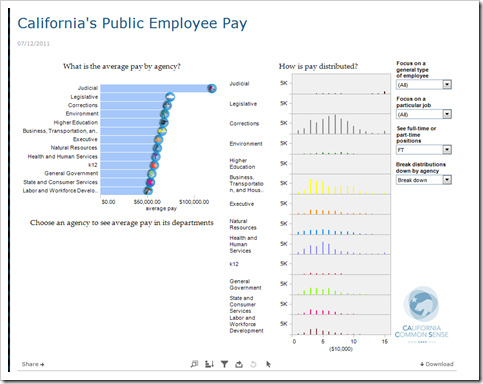Click the zoom-area magnifier toolbar icon

coord(194,364)
